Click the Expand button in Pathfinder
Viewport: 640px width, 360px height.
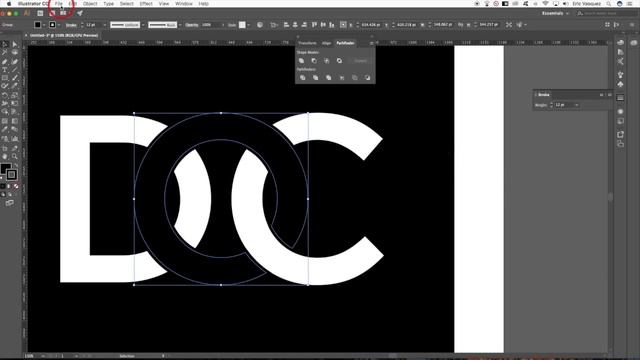pyautogui.click(x=360, y=61)
